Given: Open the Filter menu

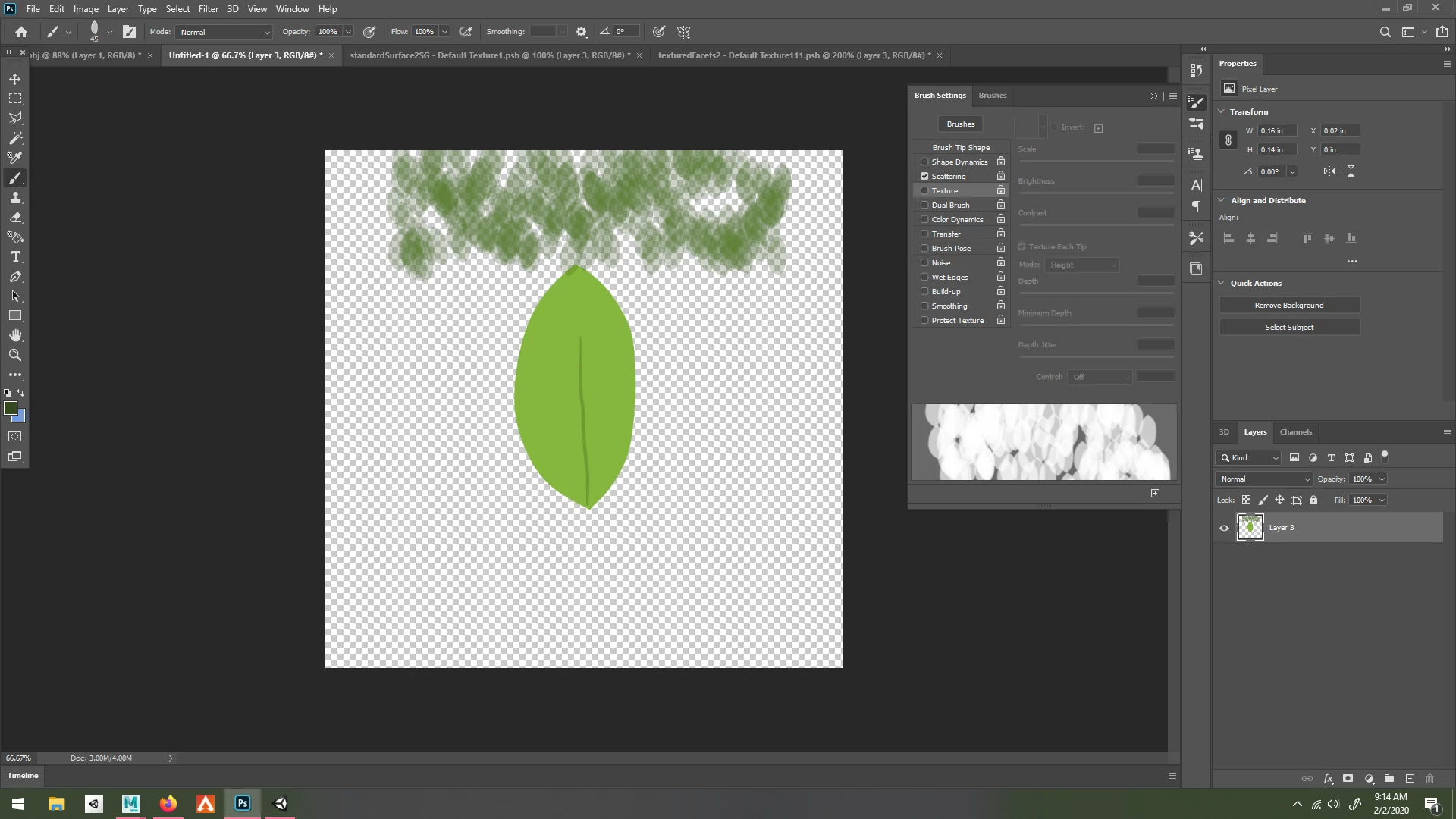Looking at the screenshot, I should 208,9.
